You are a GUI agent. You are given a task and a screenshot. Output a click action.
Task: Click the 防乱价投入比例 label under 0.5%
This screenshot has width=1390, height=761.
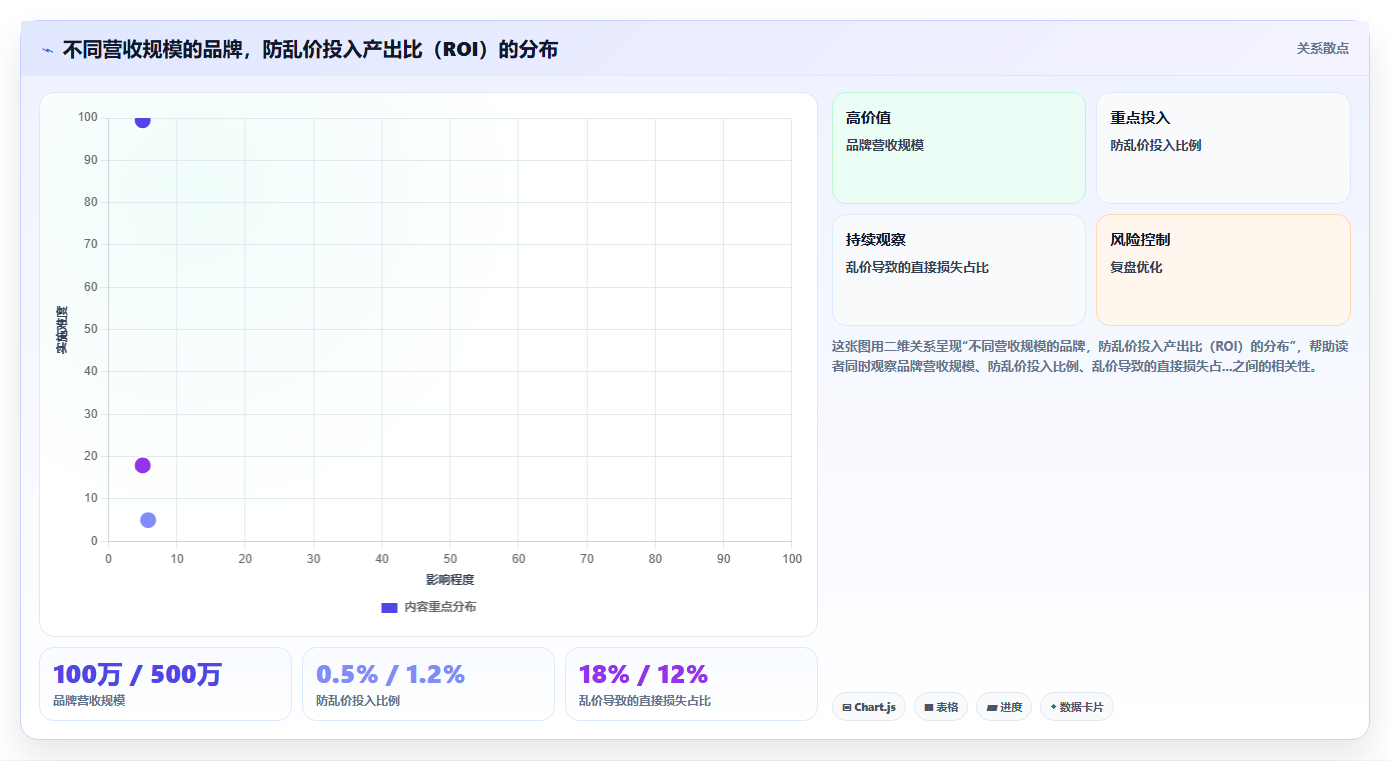[358, 701]
